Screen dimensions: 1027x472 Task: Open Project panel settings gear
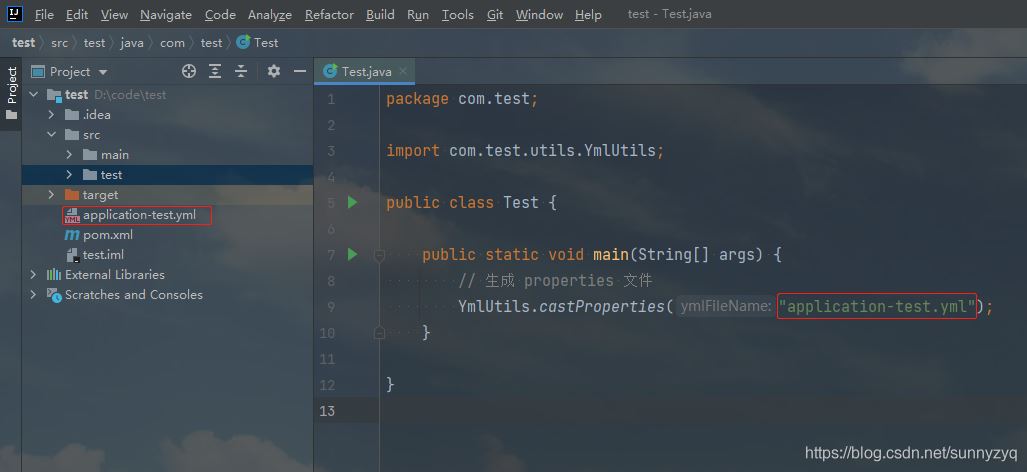point(274,71)
